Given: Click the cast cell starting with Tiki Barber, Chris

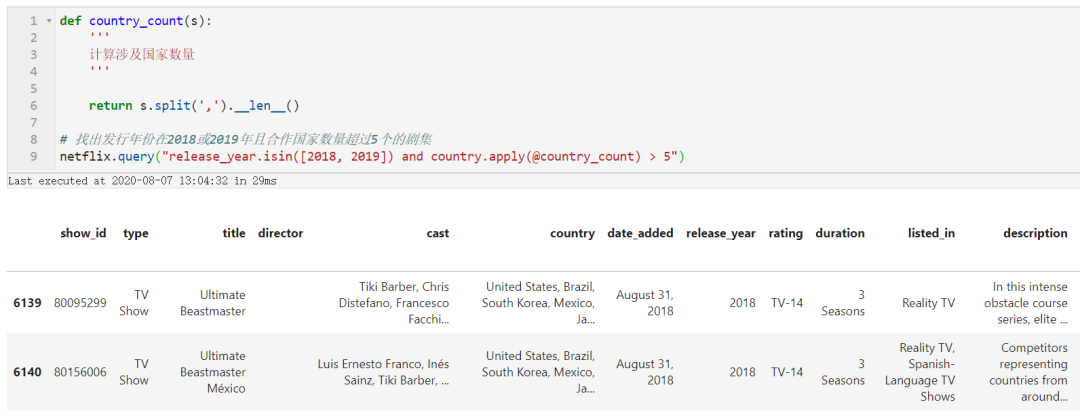Looking at the screenshot, I should 394,303.
